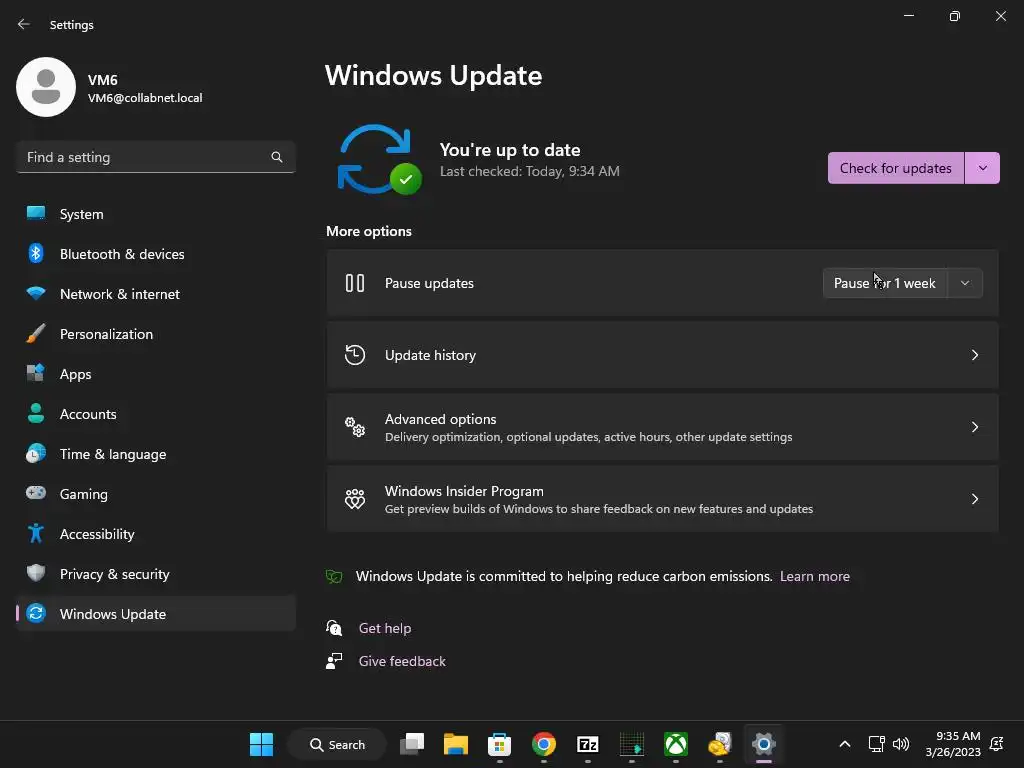Click the Gaming controller icon

(36, 493)
